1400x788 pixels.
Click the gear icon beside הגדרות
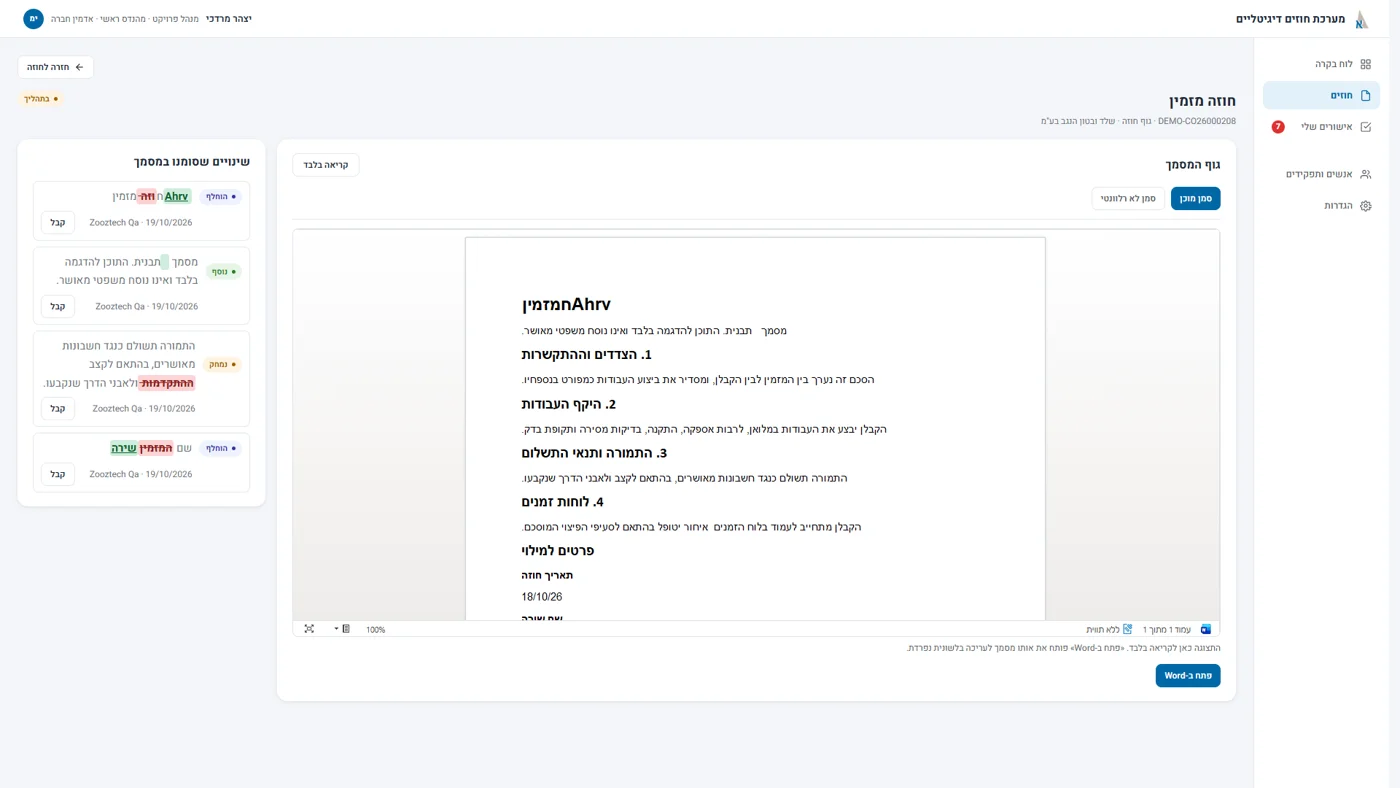click(1365, 206)
